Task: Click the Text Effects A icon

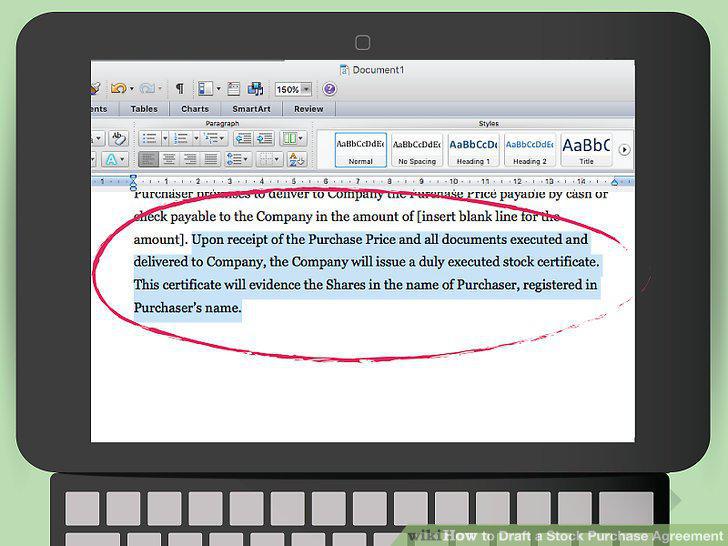Action: [x=111, y=160]
